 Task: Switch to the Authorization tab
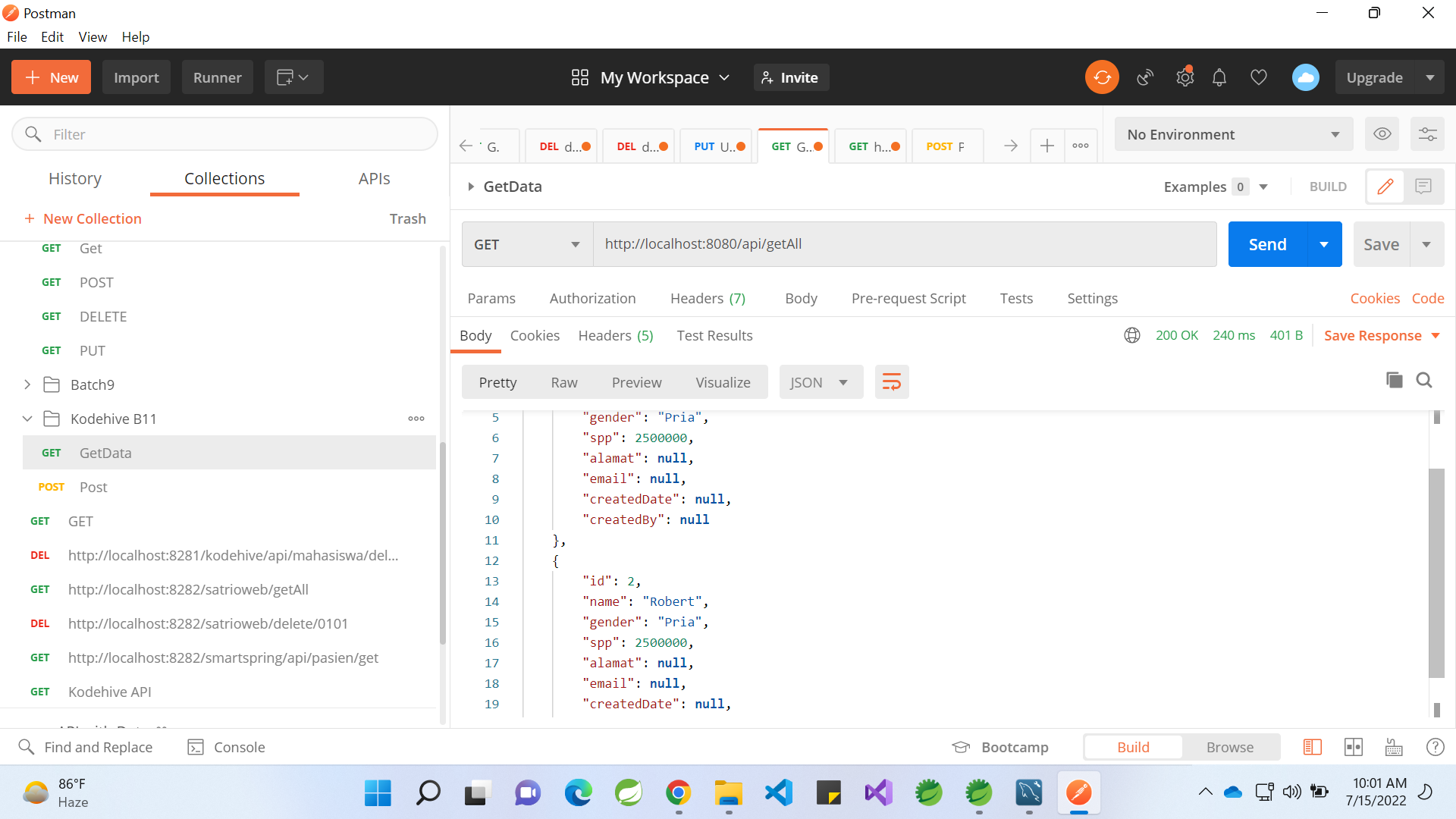pyautogui.click(x=592, y=298)
